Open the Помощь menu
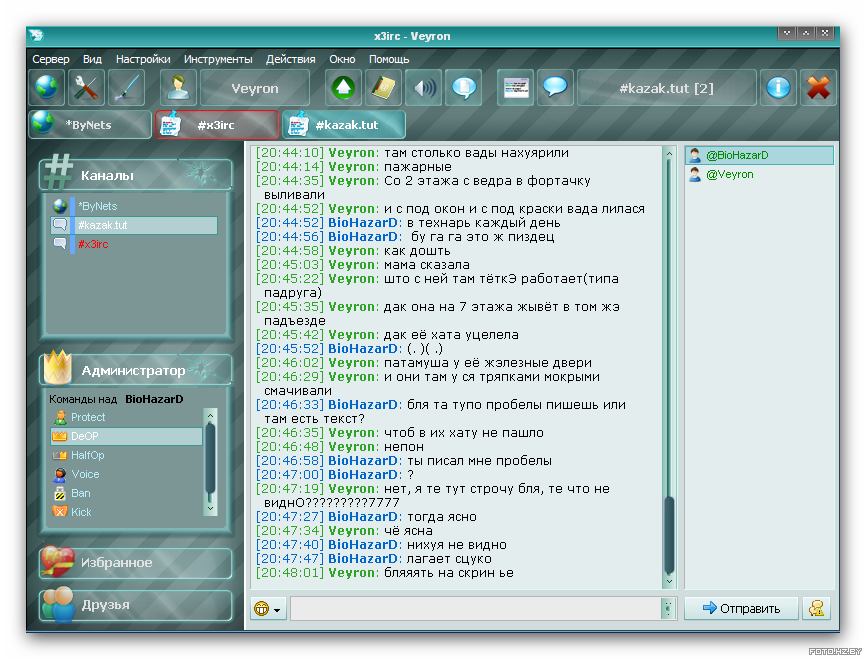866x659 pixels. 389,59
